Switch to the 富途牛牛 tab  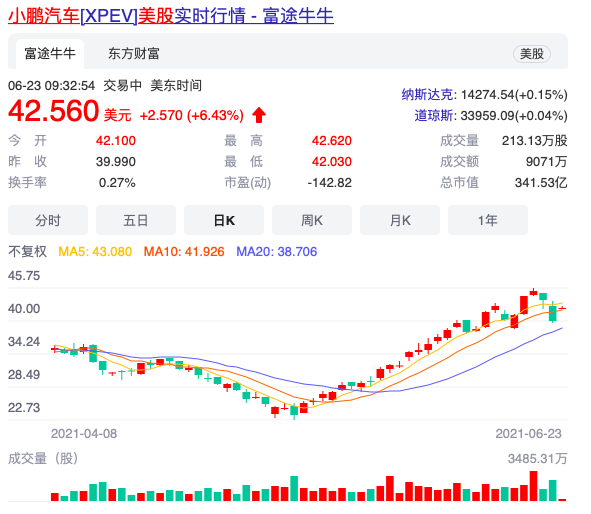(50, 54)
